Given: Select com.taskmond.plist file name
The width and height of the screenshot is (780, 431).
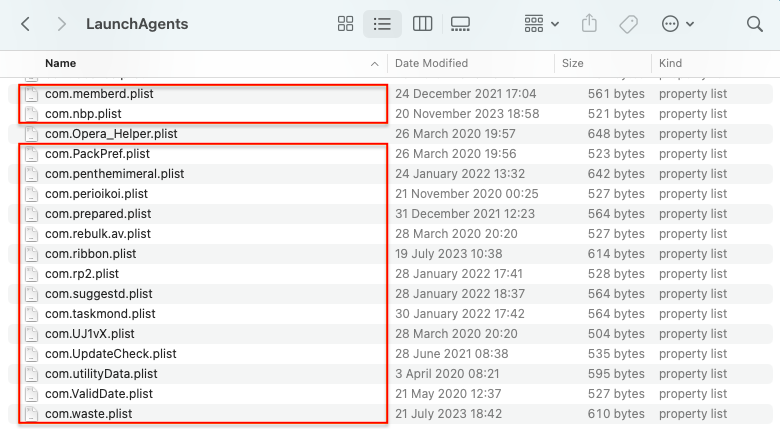Looking at the screenshot, I should [100, 314].
